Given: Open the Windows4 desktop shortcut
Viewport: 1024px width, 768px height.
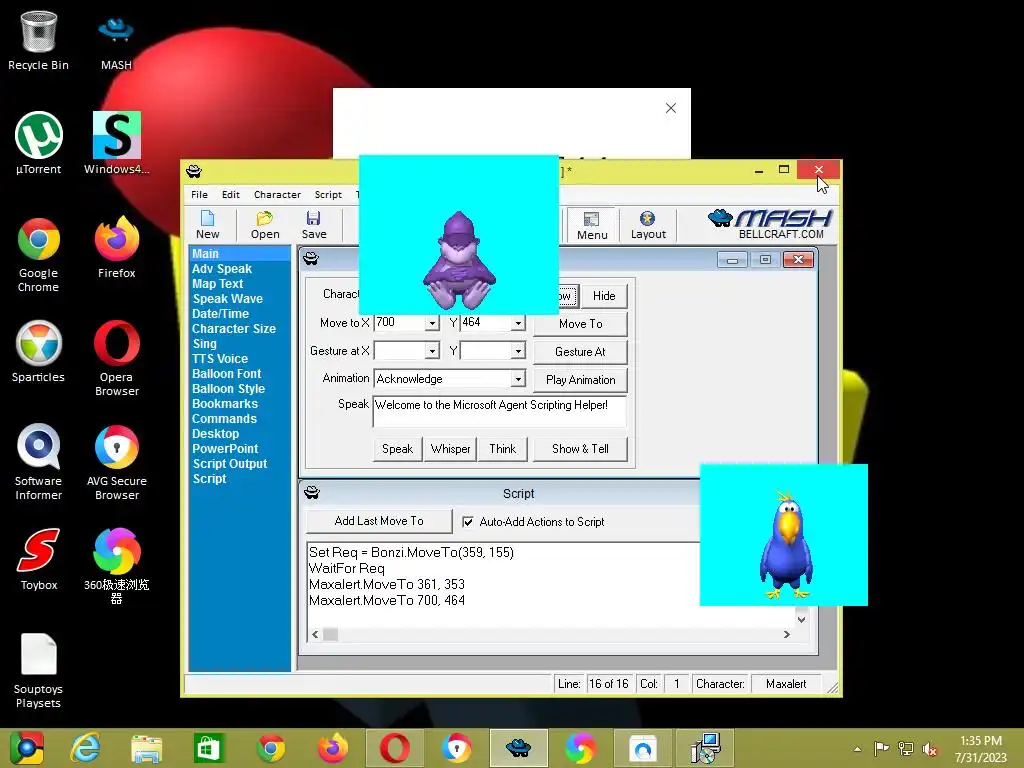Looking at the screenshot, I should (x=116, y=143).
